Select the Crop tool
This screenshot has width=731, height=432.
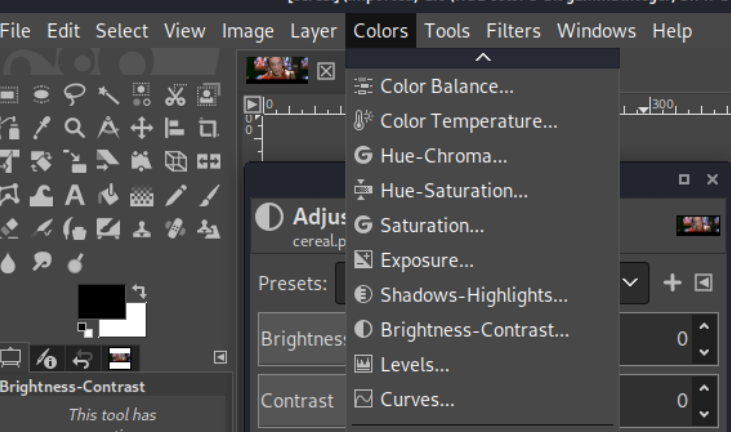208,128
